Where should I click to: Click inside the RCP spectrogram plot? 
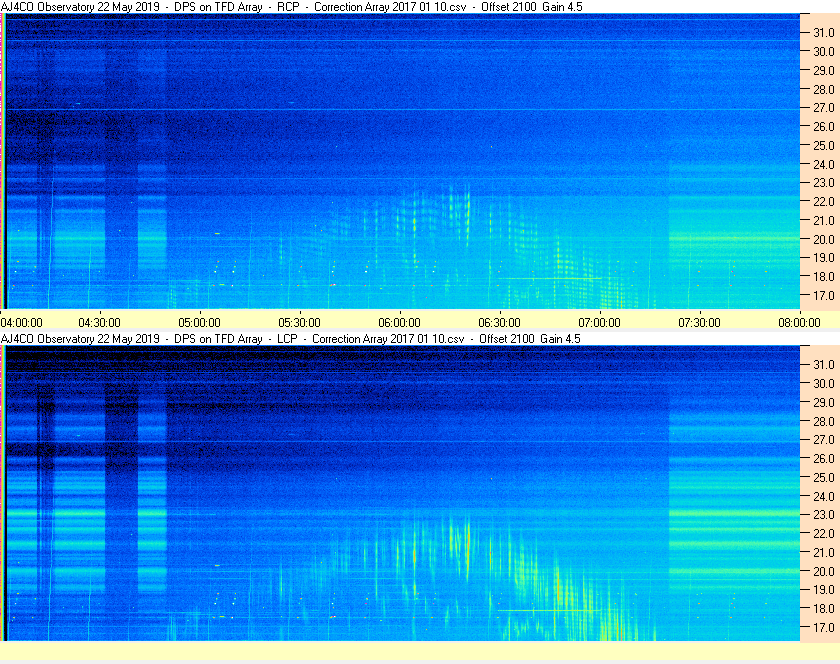[400, 161]
